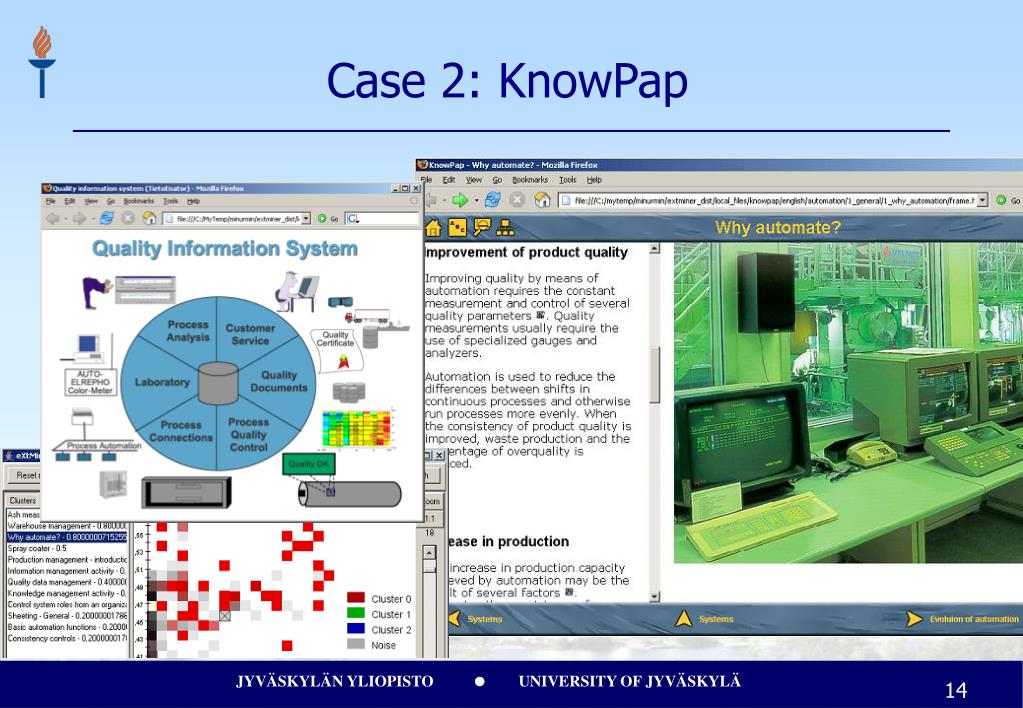This screenshot has height=708, width=1023.
Task: Click the university torch logo on the slide
Action: (42, 62)
